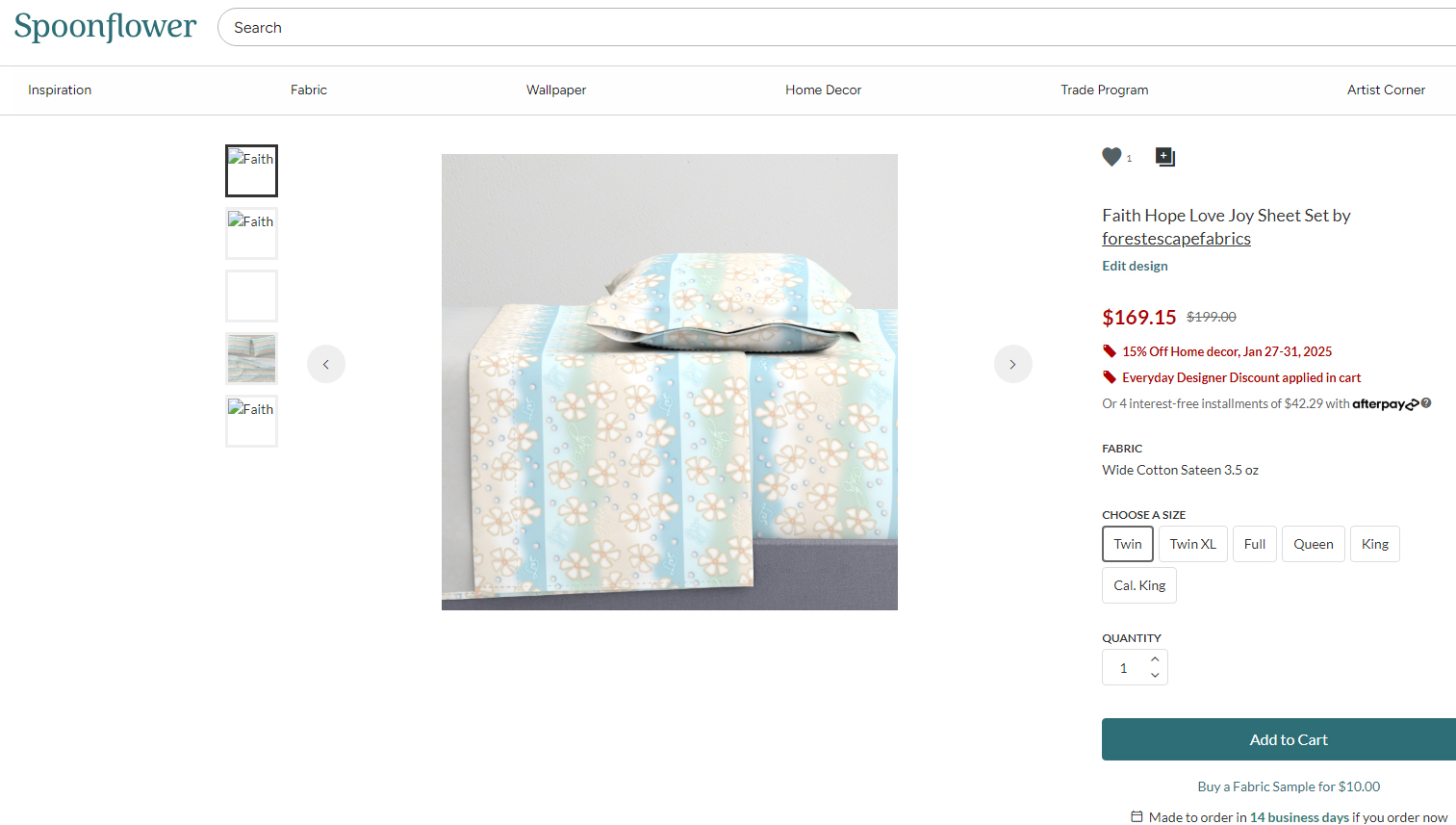Click the previous image carousel arrow
This screenshot has width=1456, height=825.
326,364
